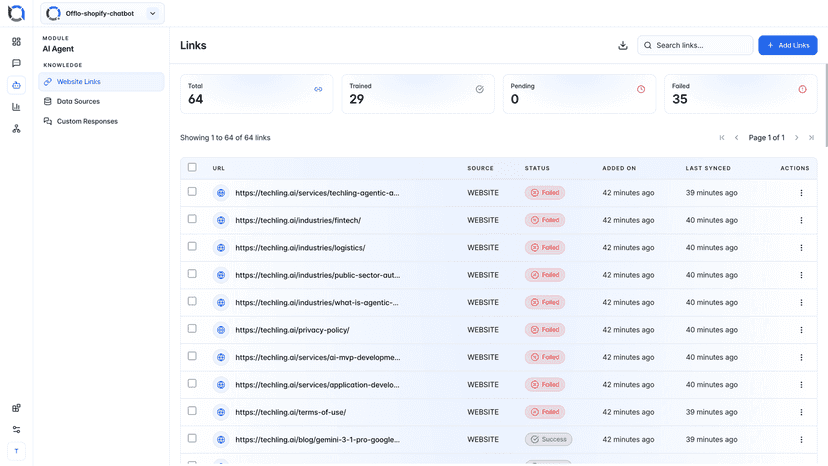The width and height of the screenshot is (828, 466).
Task: Go to previous page arrow
Action: point(737,138)
